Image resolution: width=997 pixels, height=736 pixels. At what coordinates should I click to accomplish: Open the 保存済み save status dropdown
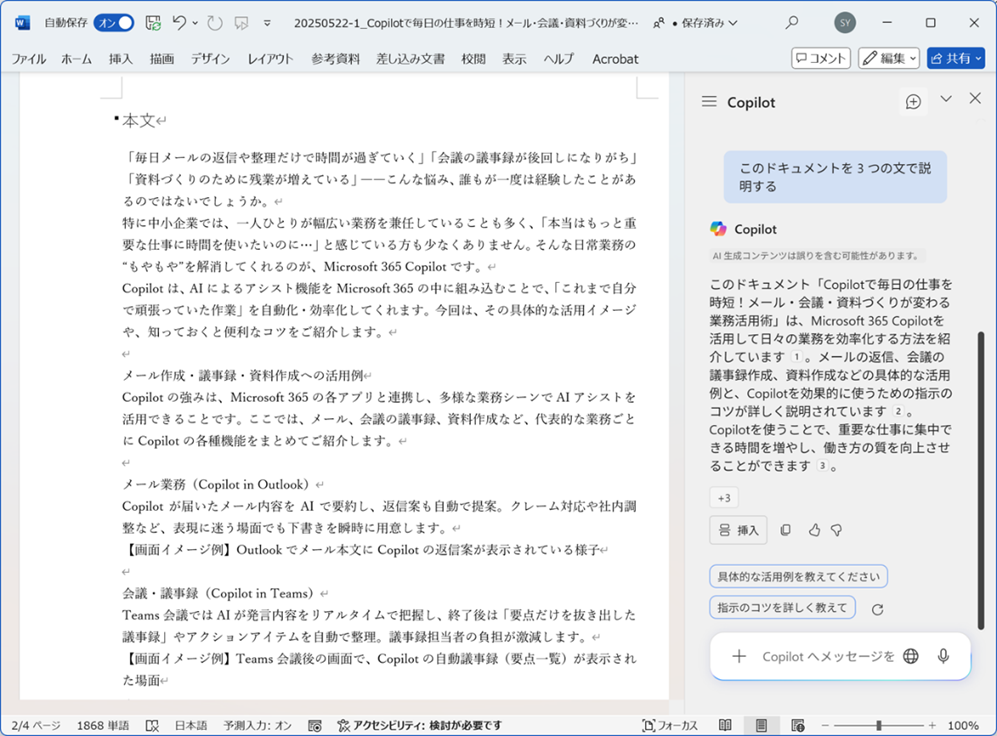pos(709,23)
